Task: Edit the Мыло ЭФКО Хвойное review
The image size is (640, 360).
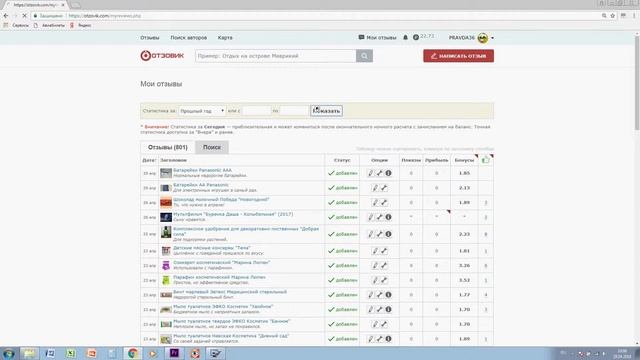Action: coord(371,309)
